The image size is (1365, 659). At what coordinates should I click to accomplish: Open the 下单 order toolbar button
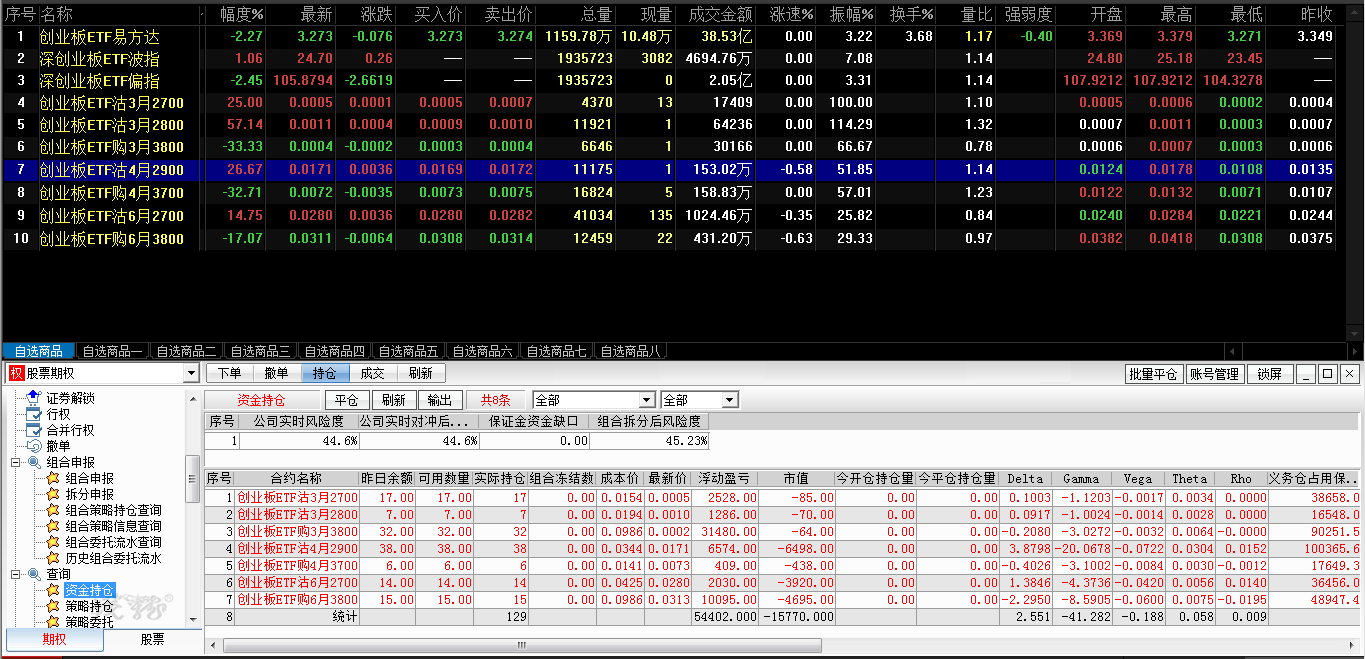[x=229, y=373]
